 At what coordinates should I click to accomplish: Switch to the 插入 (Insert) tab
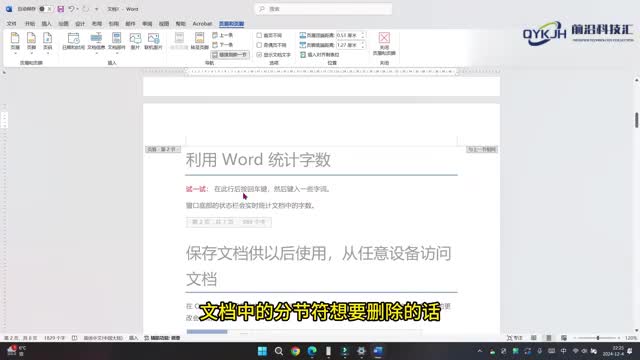click(x=47, y=24)
